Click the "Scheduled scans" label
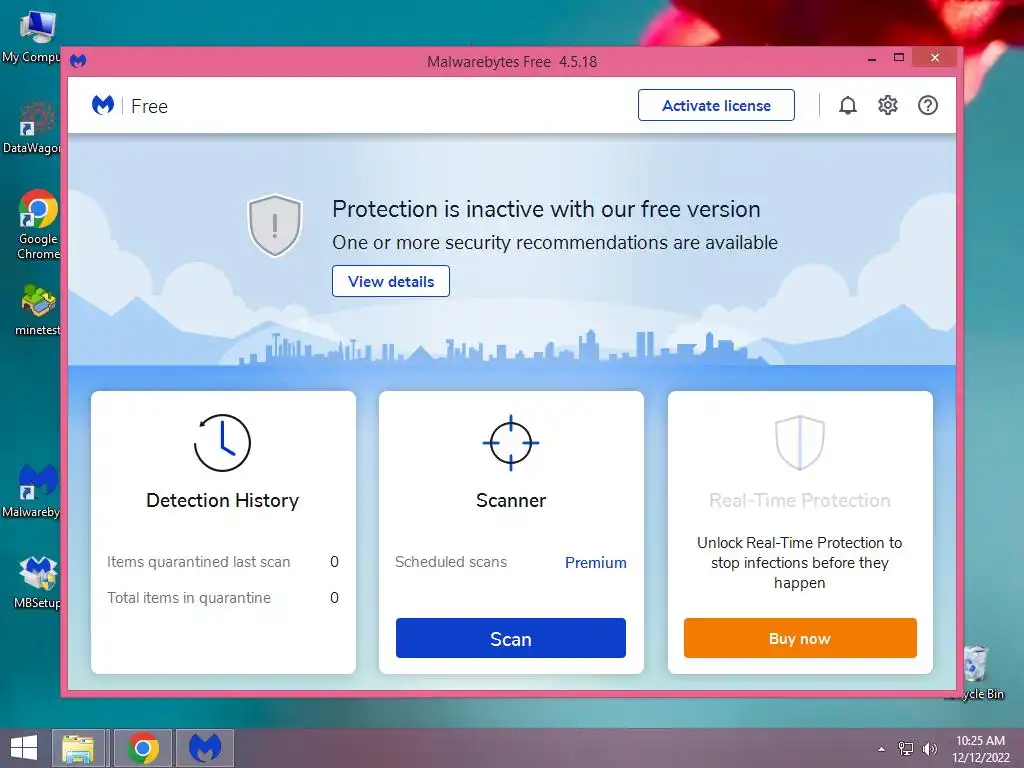This screenshot has width=1024, height=768. 451,562
